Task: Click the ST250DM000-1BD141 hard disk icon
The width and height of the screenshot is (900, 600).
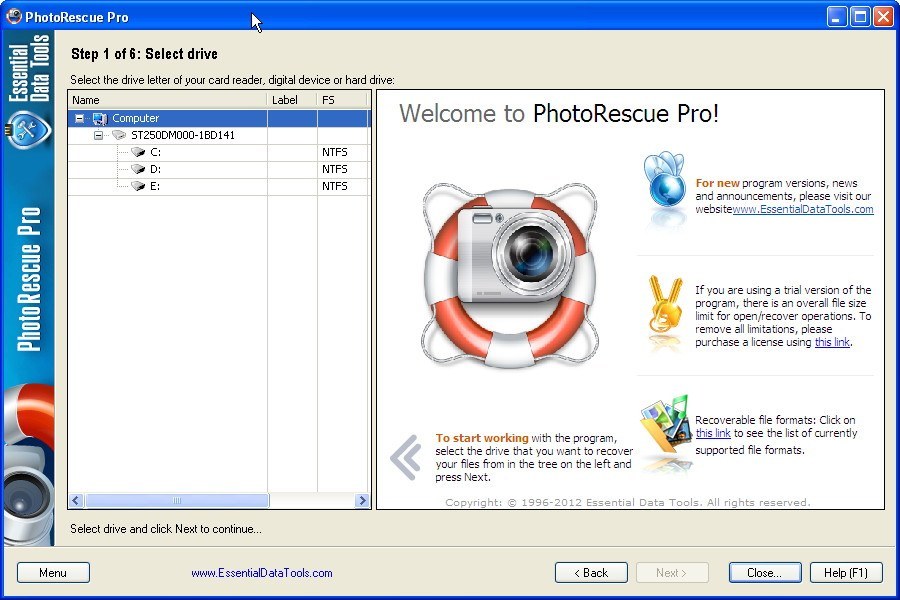Action: [x=119, y=135]
